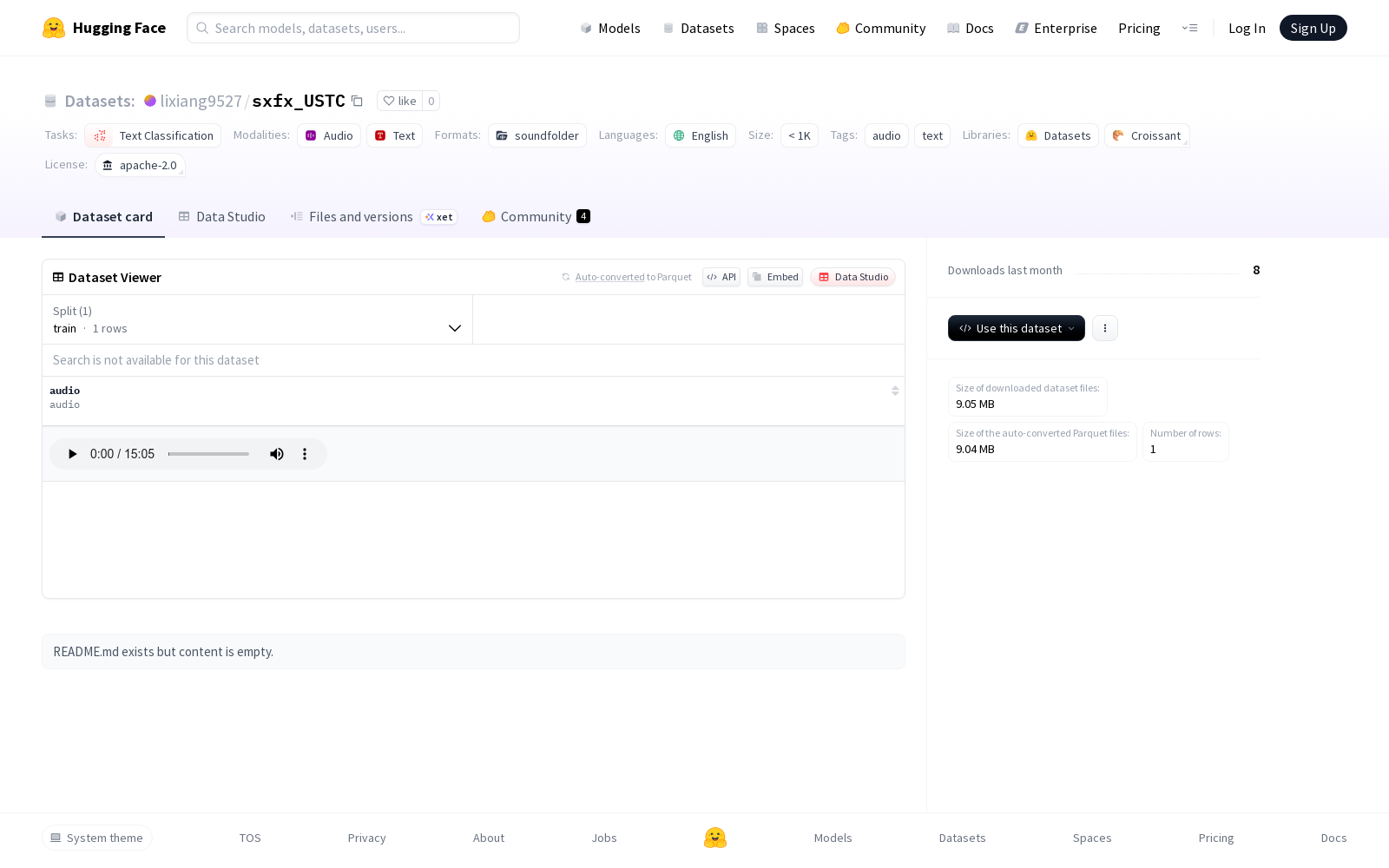Open the footer Pricing link
1389x868 pixels.
[1216, 838]
